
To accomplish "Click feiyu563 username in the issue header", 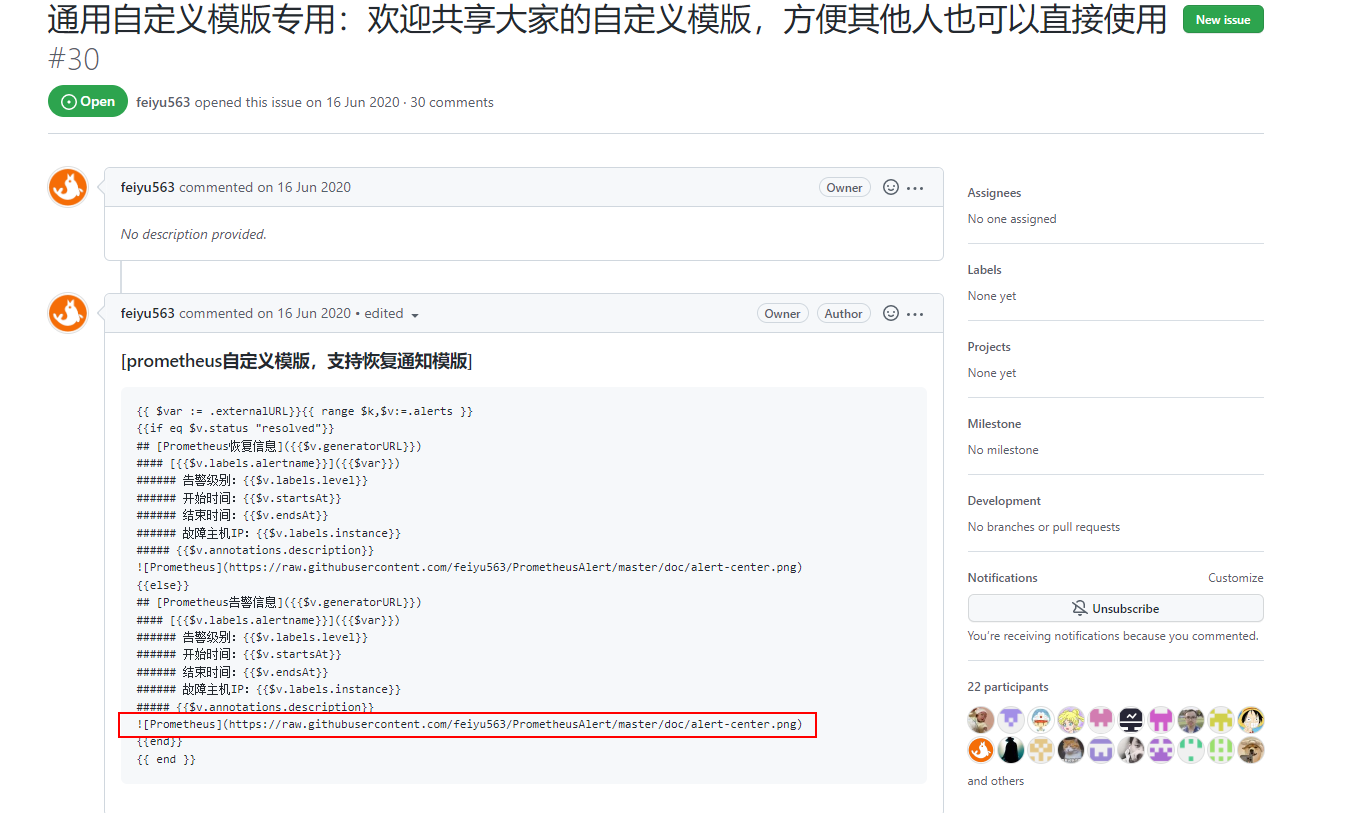I will [x=163, y=101].
